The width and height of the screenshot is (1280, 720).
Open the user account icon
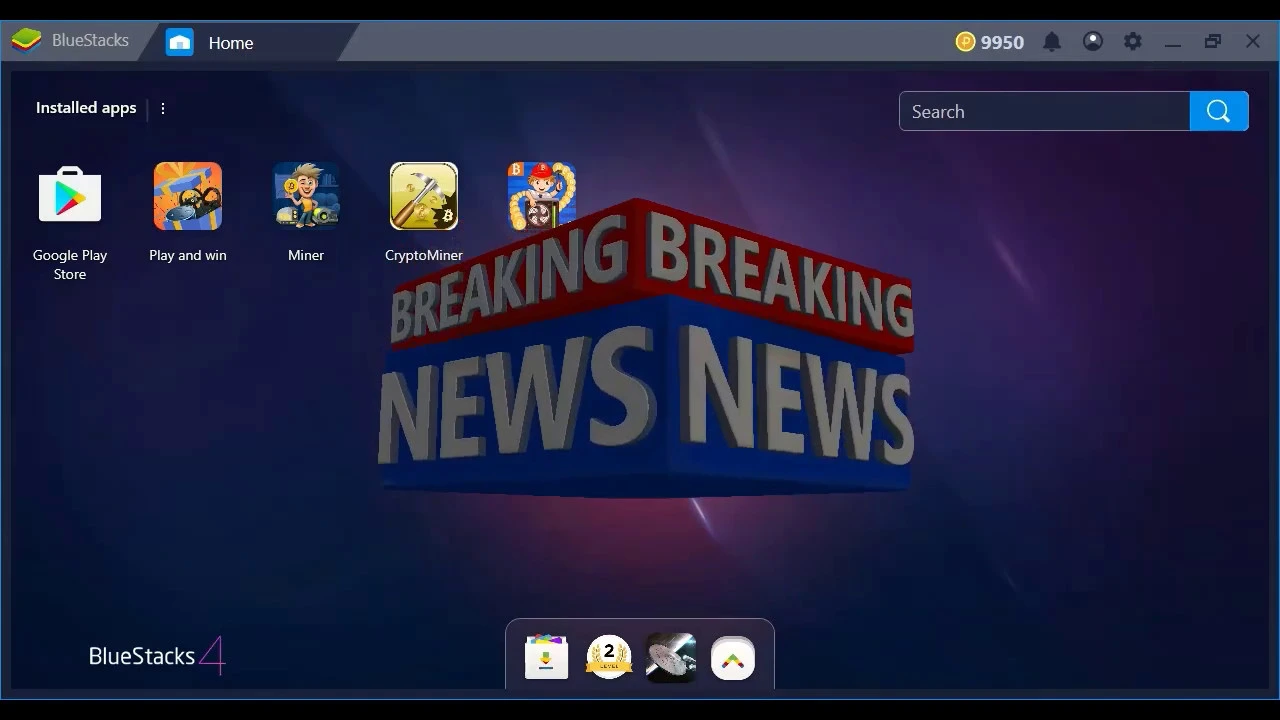[1093, 42]
